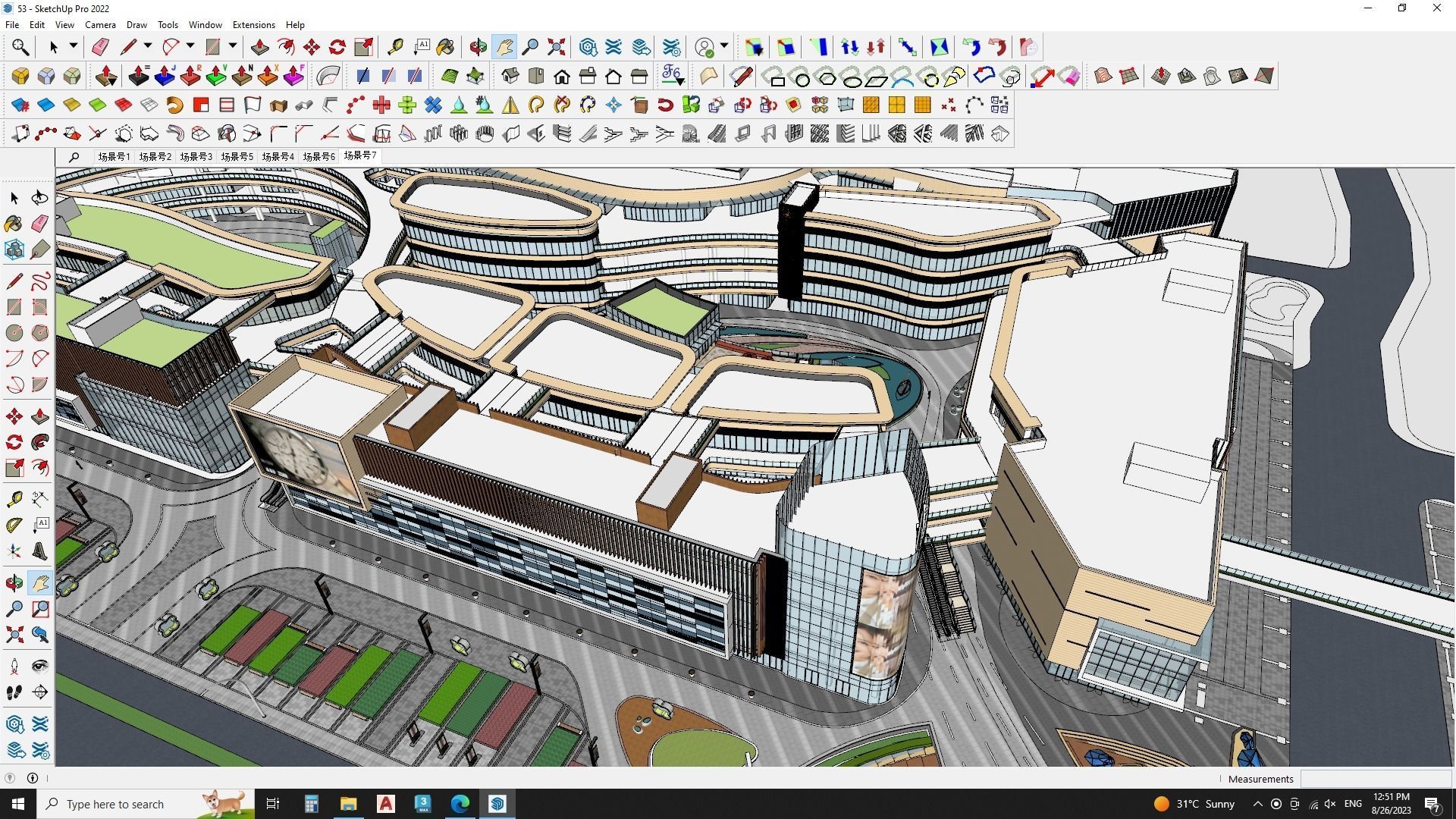Pick the Paint Bucket tool

pyautogui.click(x=446, y=47)
